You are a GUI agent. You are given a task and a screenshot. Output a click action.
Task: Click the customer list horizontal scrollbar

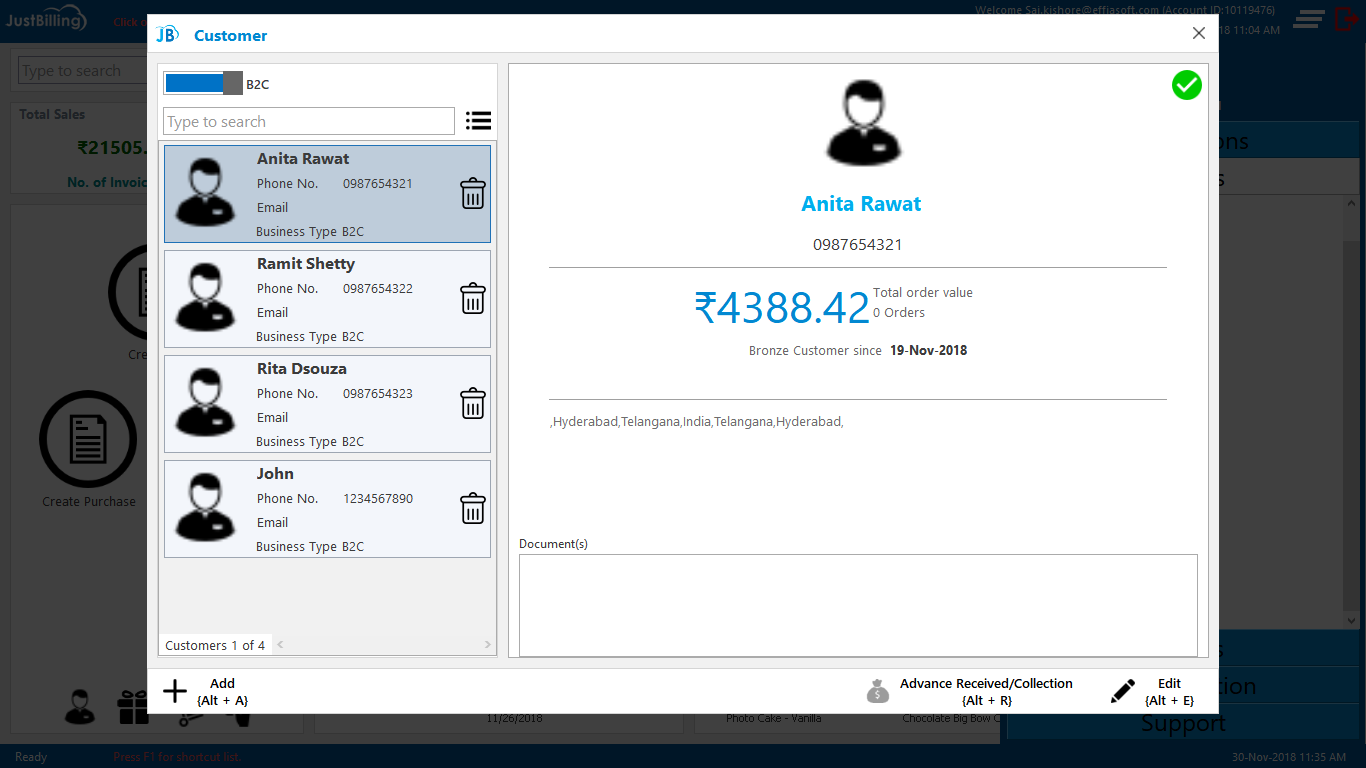[x=384, y=645]
